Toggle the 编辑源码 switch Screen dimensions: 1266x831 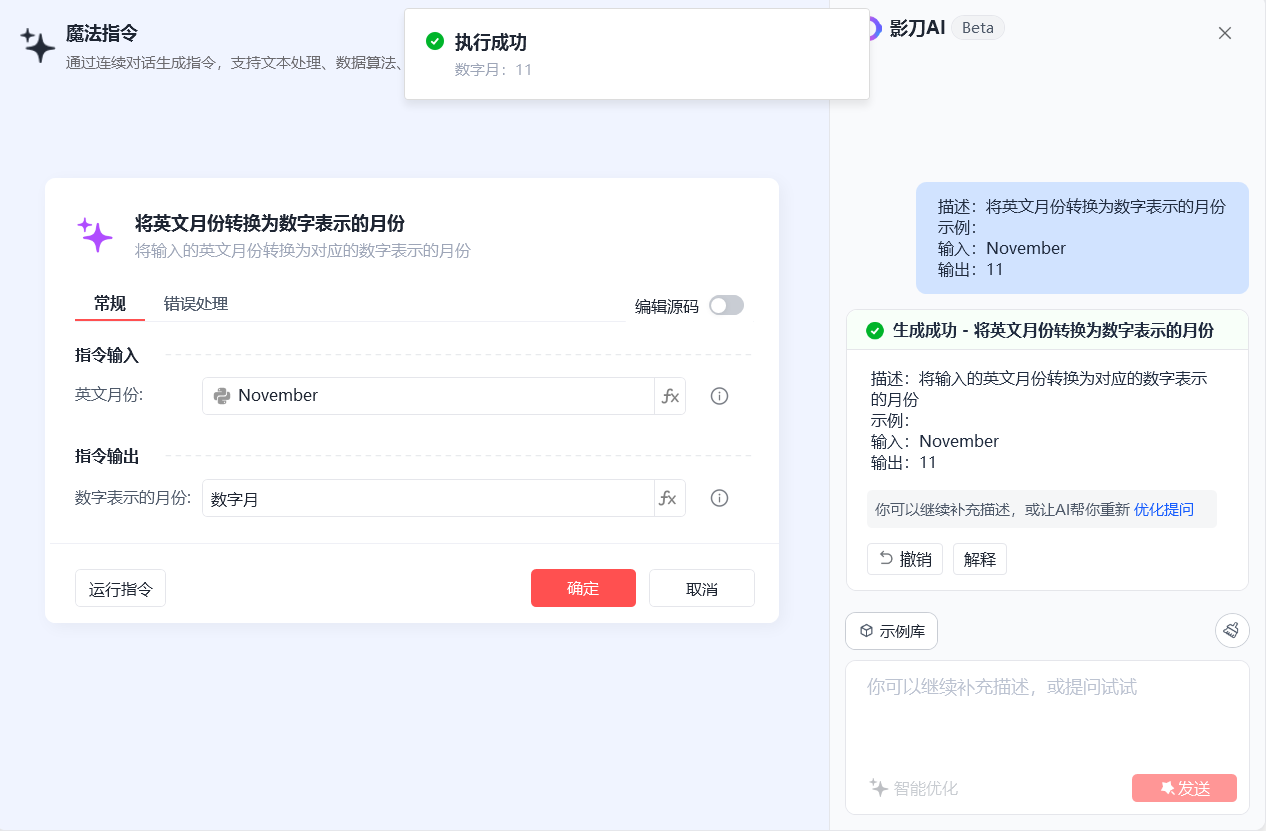726,306
